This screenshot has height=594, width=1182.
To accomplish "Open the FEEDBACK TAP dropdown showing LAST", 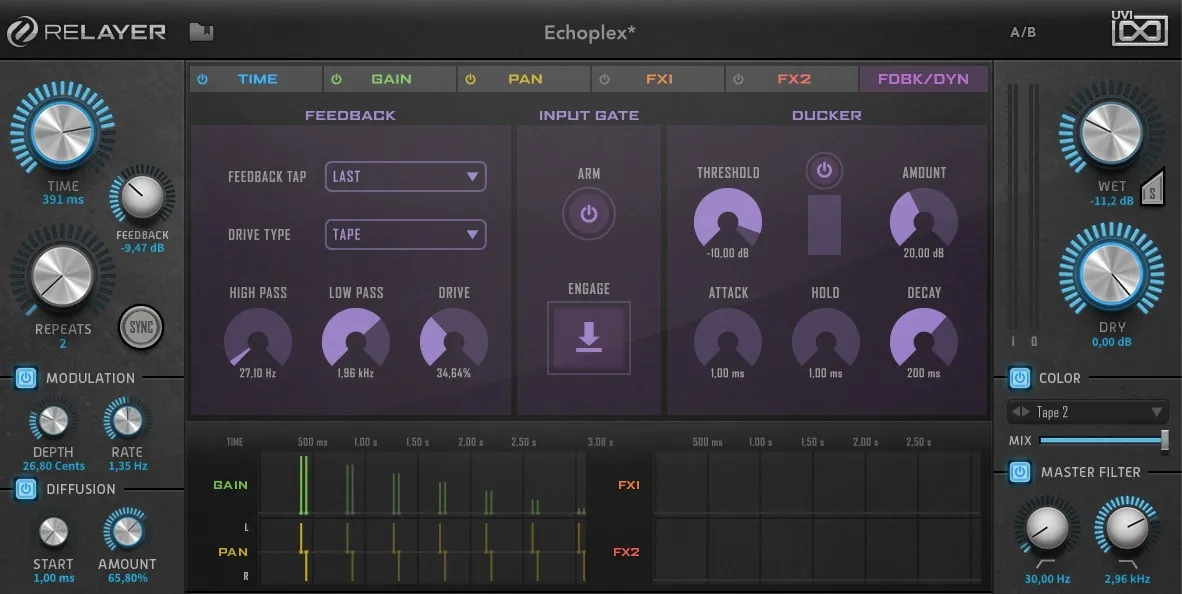I will coord(405,176).
